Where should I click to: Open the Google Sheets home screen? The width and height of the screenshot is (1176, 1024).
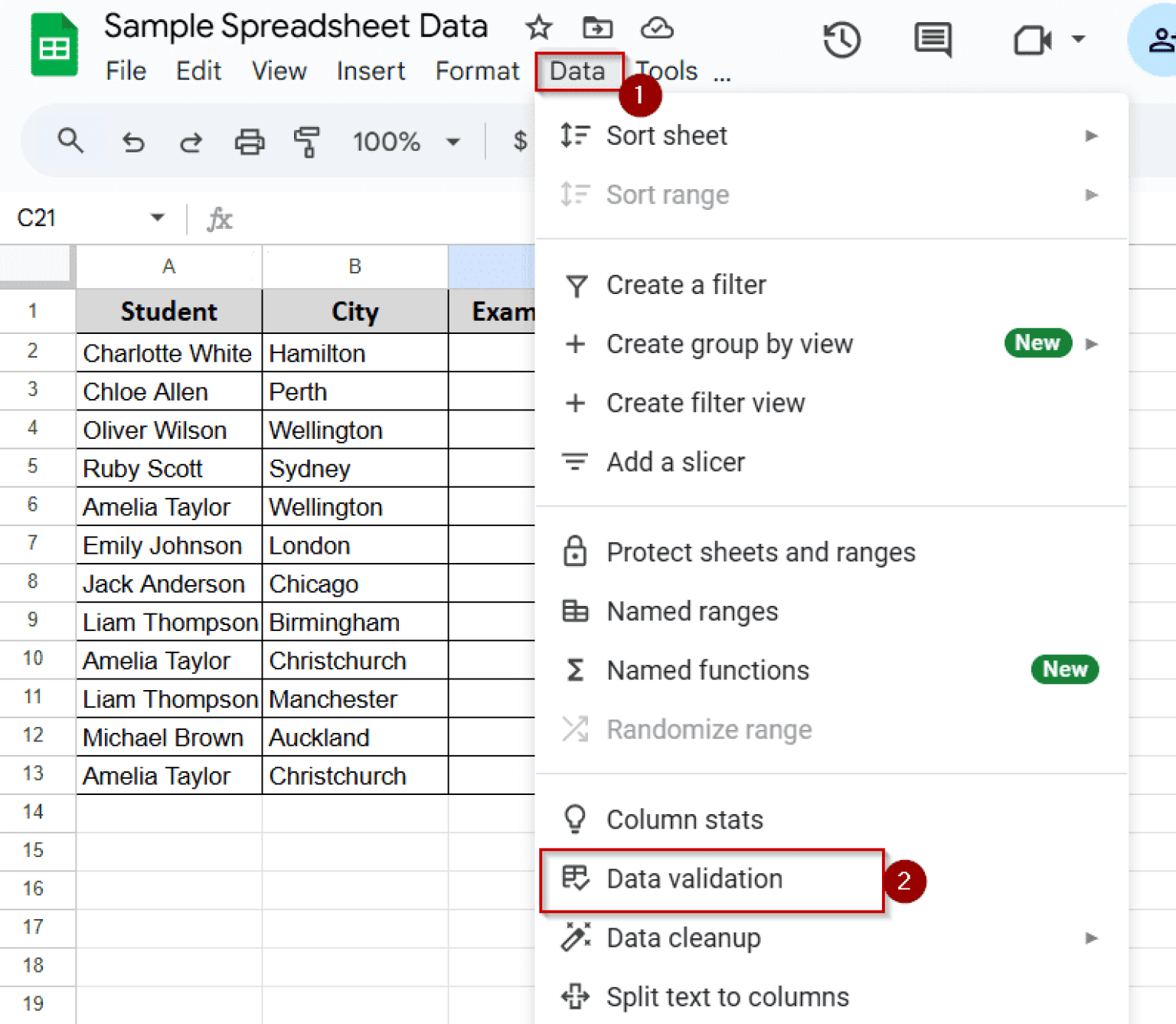pyautogui.click(x=53, y=44)
